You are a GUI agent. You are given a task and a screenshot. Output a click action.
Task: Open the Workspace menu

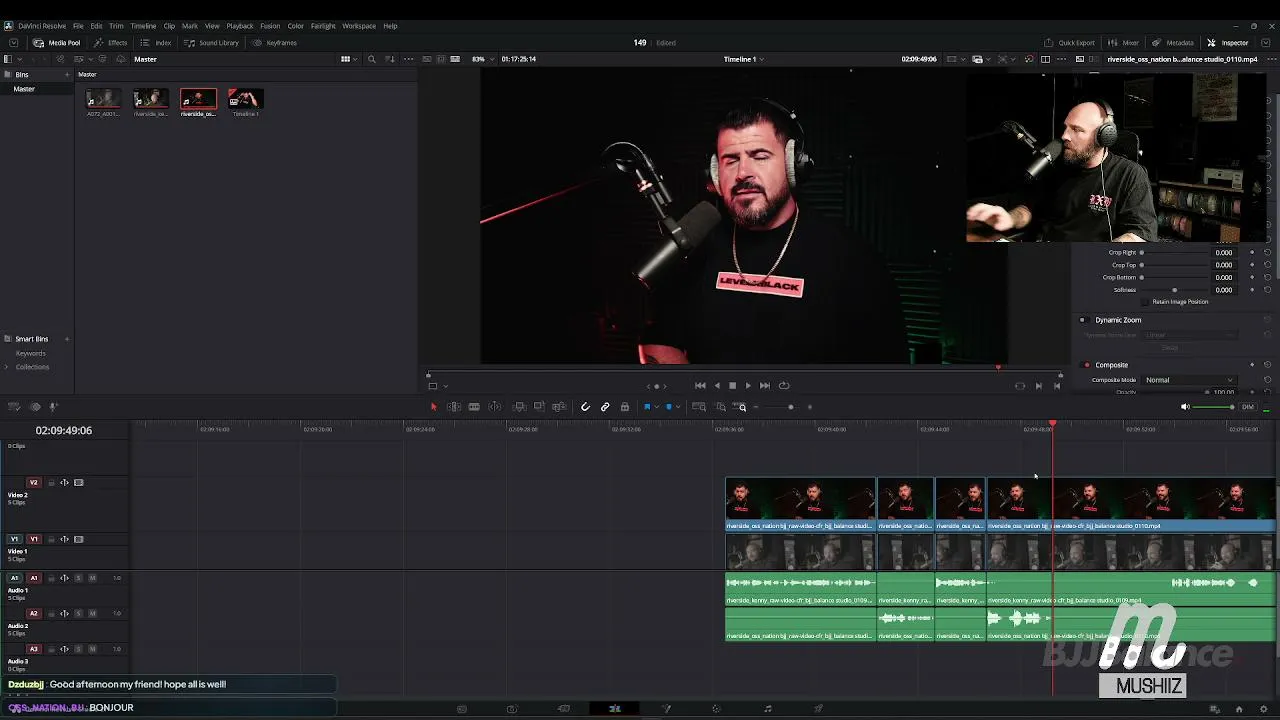359,26
